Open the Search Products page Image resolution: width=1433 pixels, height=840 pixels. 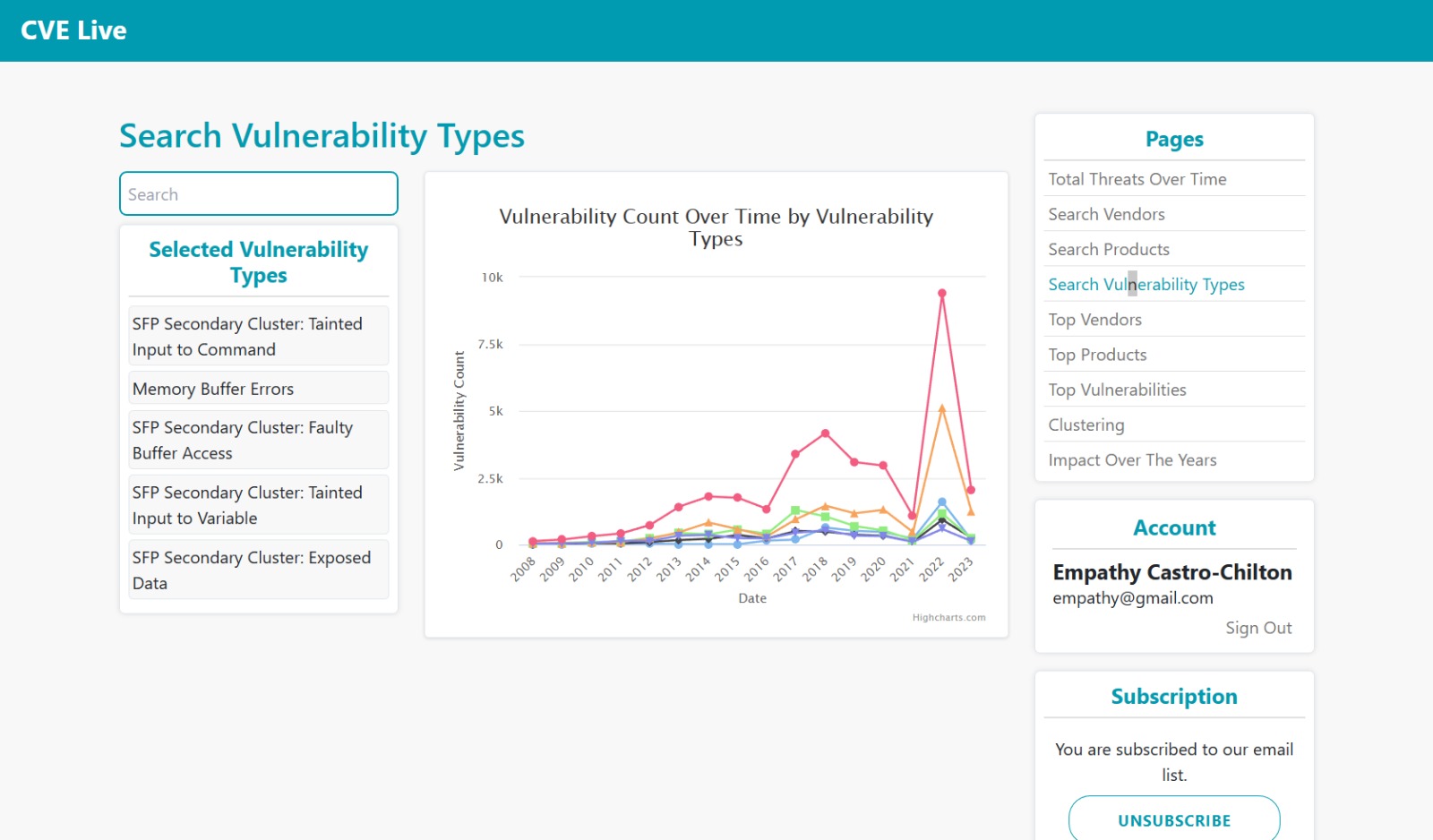1108,249
